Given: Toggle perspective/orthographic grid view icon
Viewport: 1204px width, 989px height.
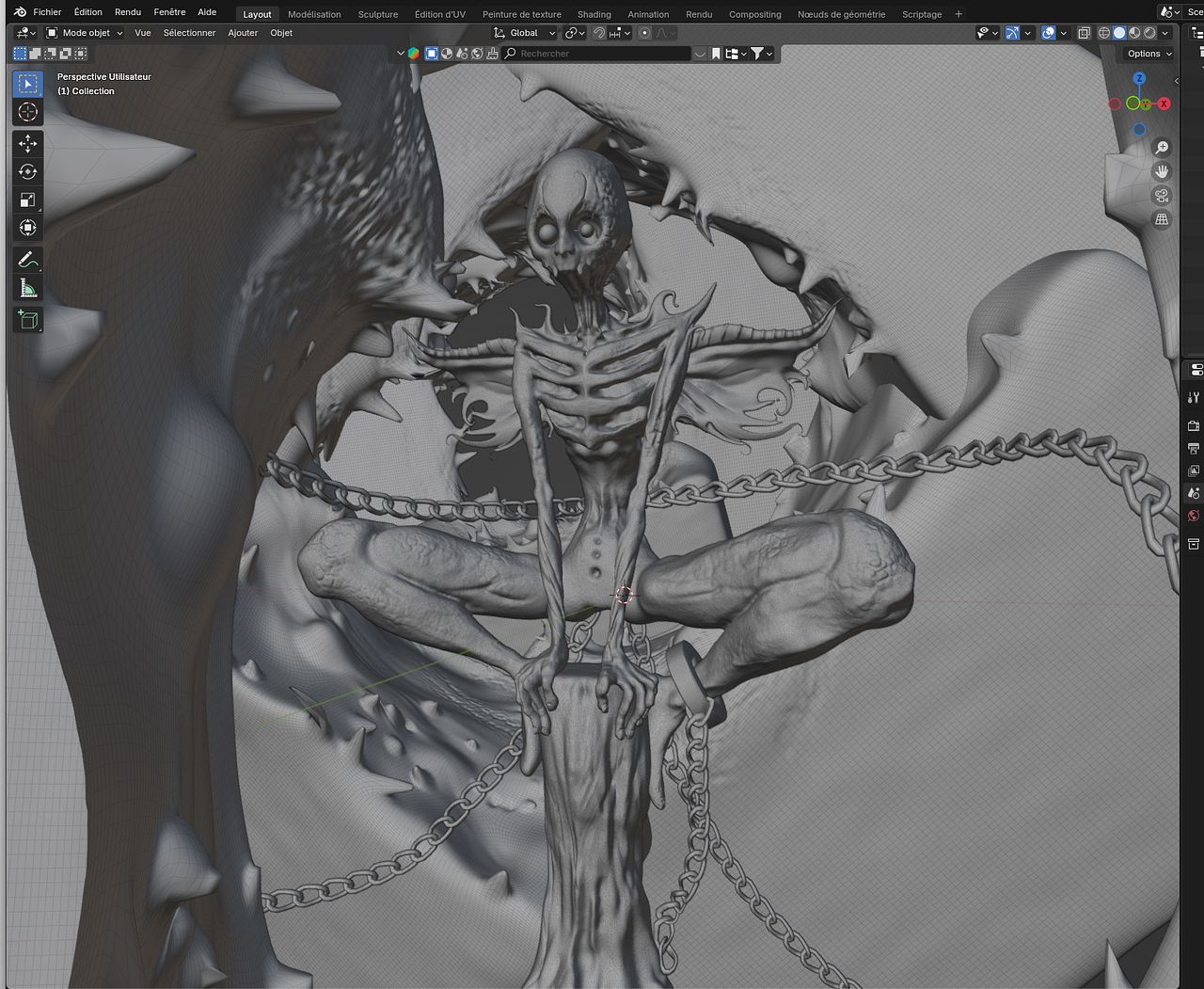Looking at the screenshot, I should click(x=1162, y=219).
